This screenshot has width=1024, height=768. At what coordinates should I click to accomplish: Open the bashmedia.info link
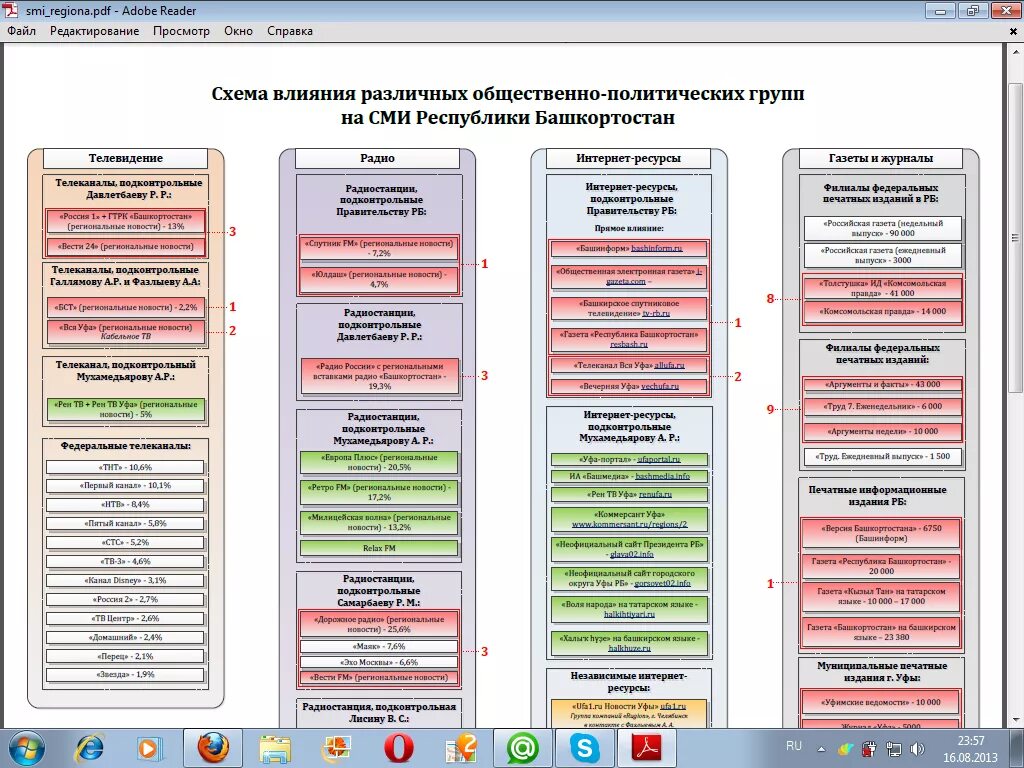point(662,476)
